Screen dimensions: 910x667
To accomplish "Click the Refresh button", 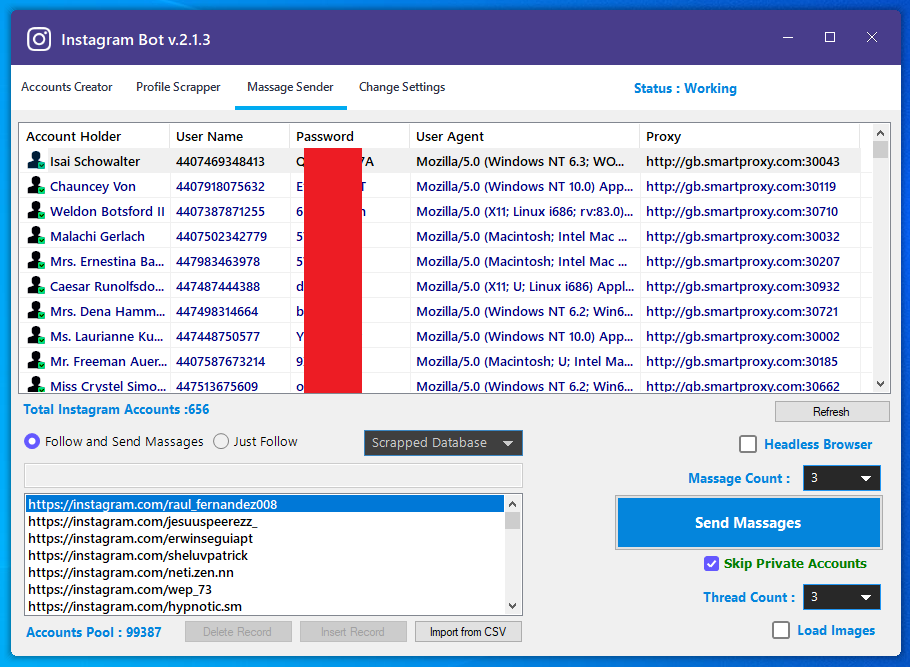I will tap(832, 412).
